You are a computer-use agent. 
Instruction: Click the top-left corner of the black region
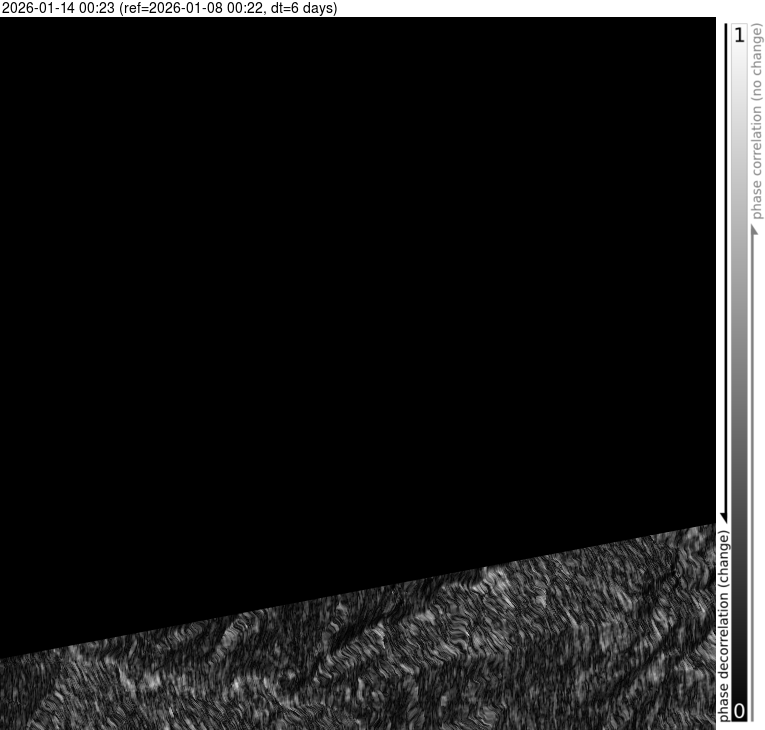tap(4, 22)
